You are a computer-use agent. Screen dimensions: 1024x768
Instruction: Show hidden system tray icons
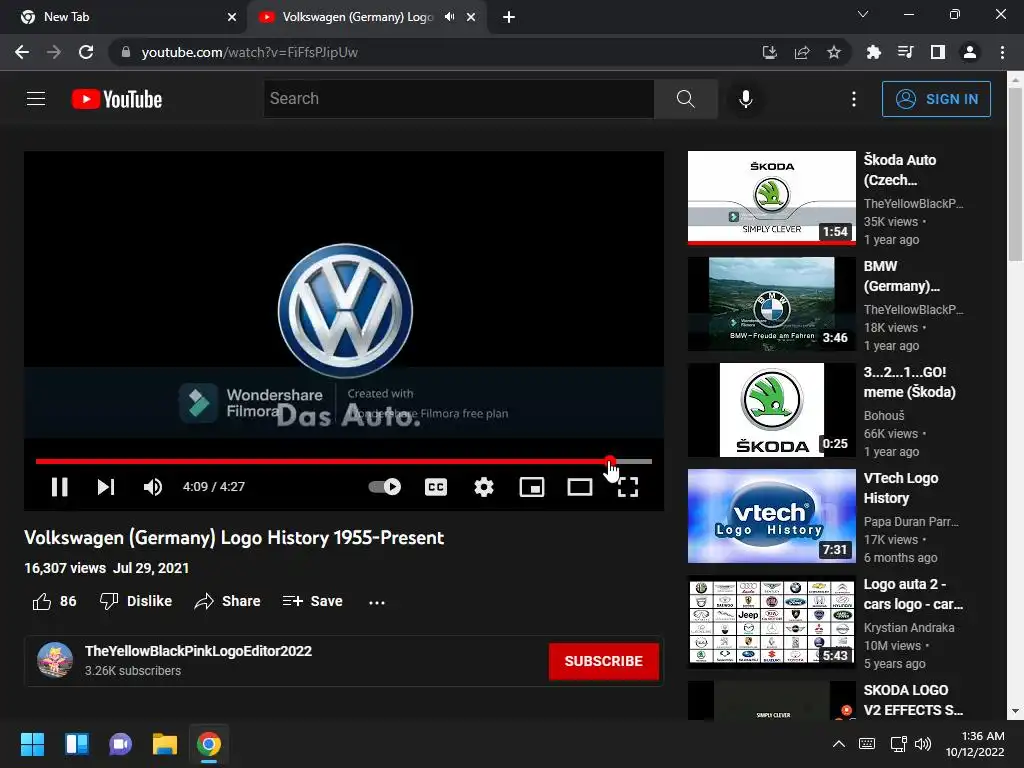(x=839, y=744)
